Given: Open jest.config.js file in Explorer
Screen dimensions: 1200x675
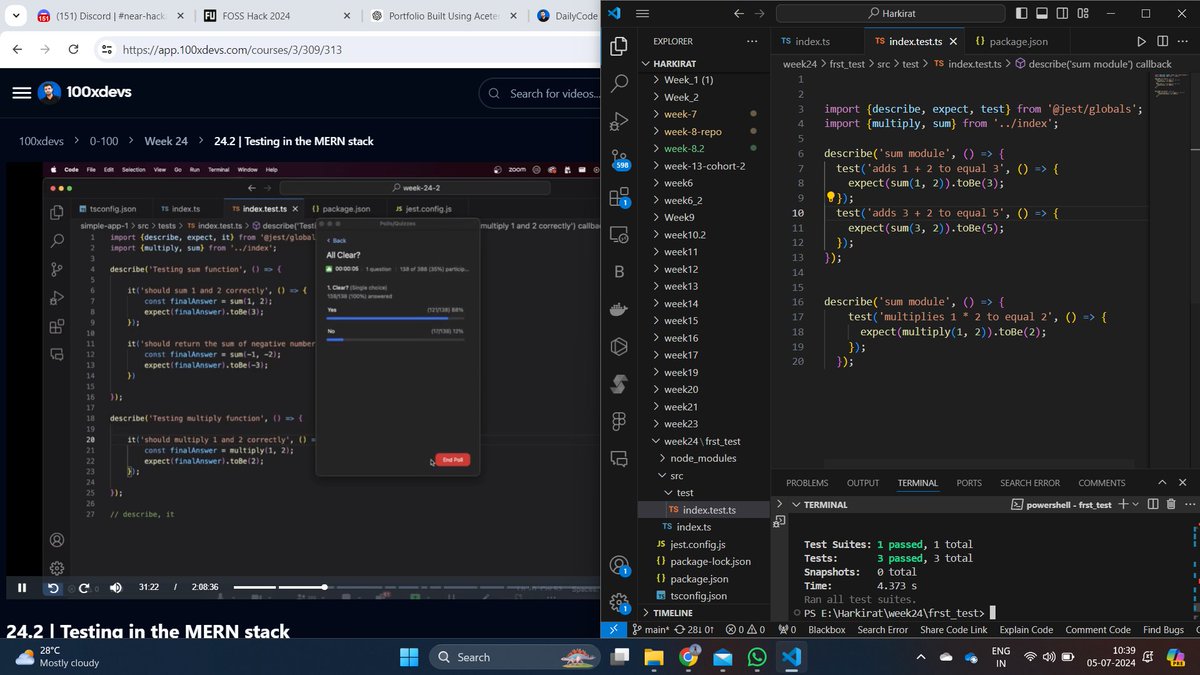Looking at the screenshot, I should pos(697,544).
